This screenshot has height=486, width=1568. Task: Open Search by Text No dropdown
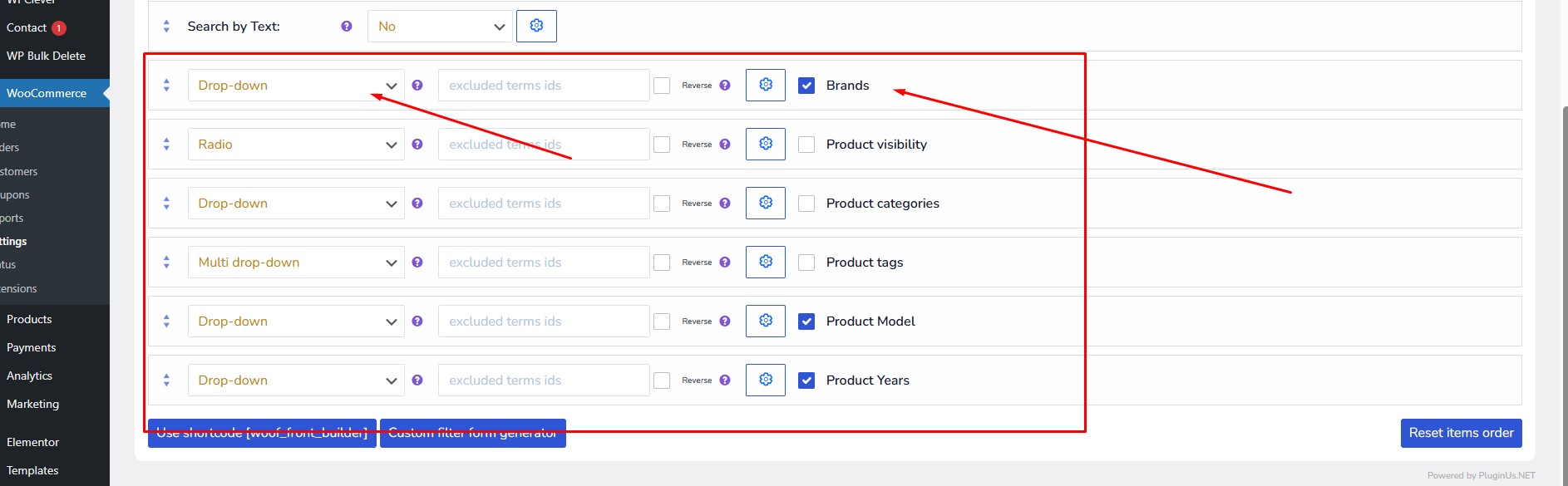pyautogui.click(x=440, y=27)
